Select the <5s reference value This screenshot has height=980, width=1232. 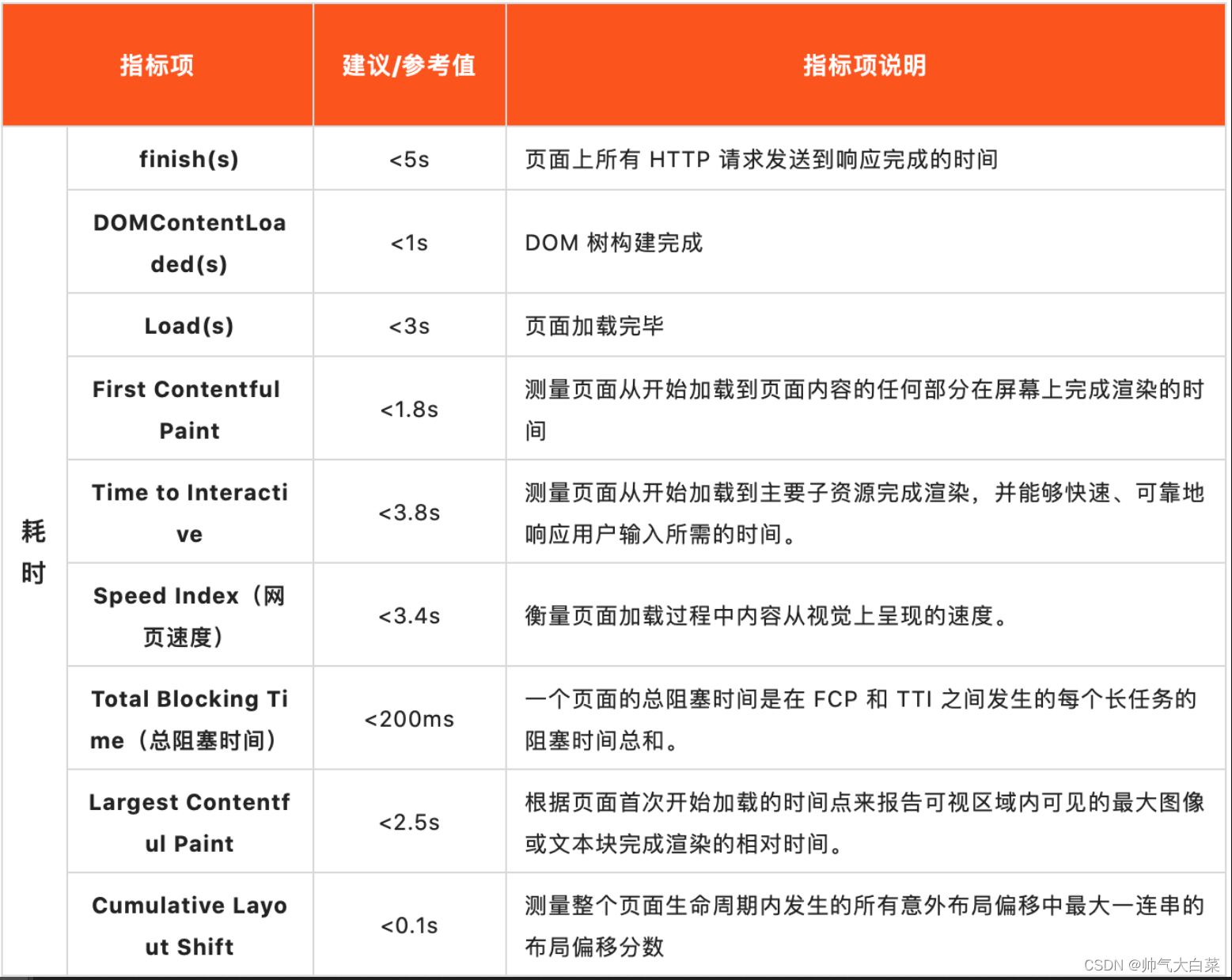click(x=409, y=159)
